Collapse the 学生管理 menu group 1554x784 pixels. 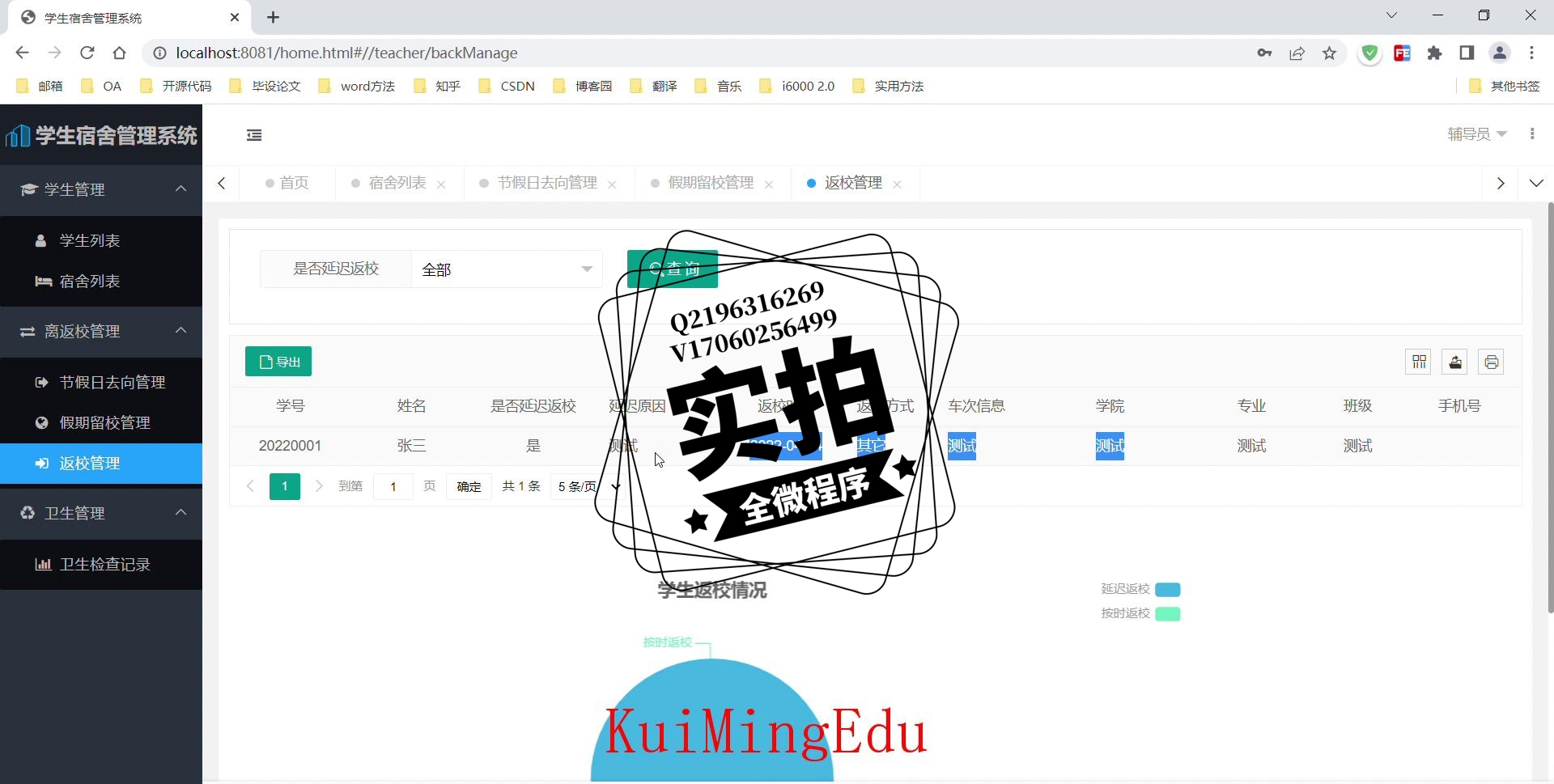click(x=101, y=189)
